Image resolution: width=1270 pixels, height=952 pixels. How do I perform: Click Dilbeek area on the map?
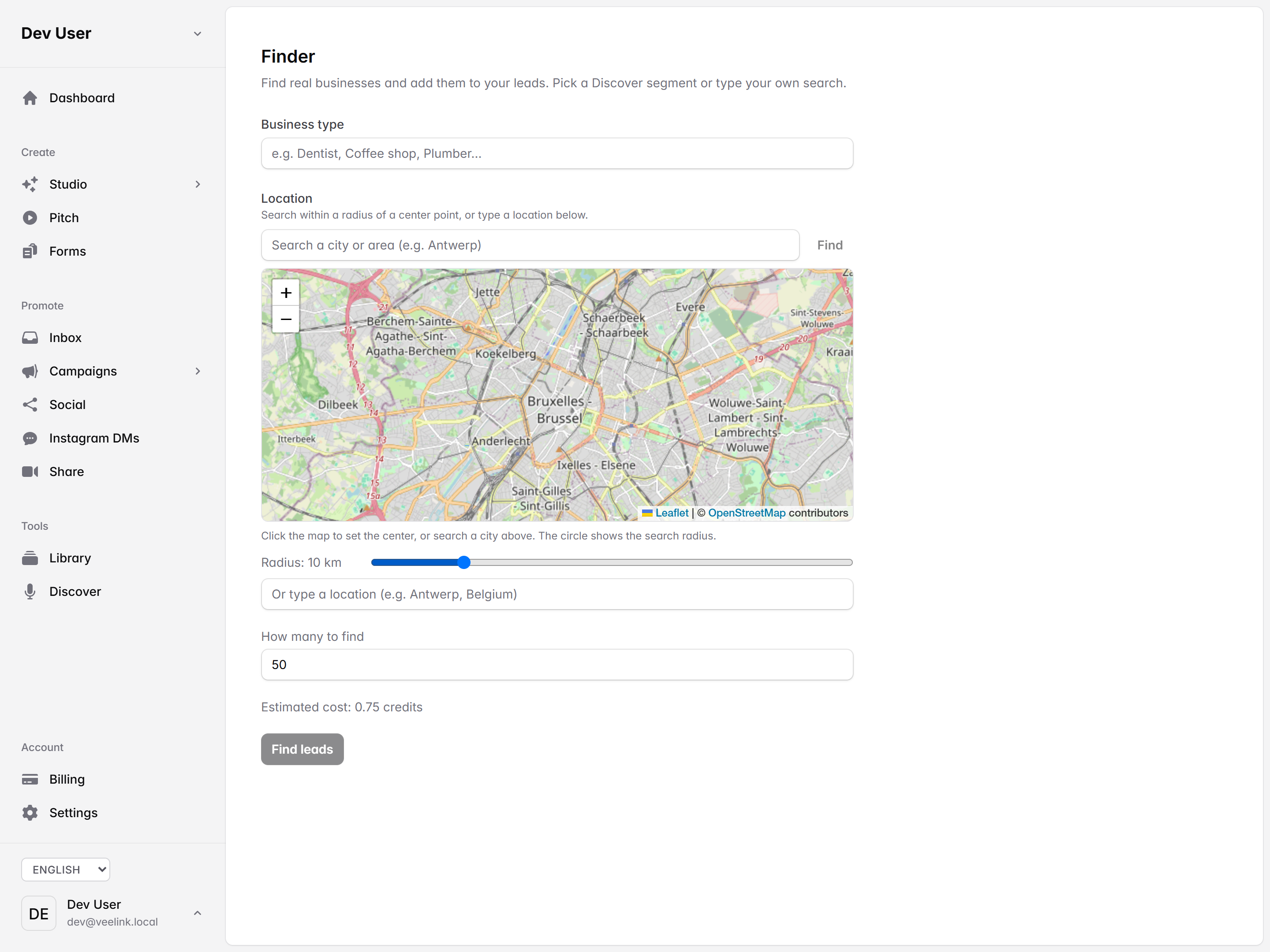tap(338, 405)
